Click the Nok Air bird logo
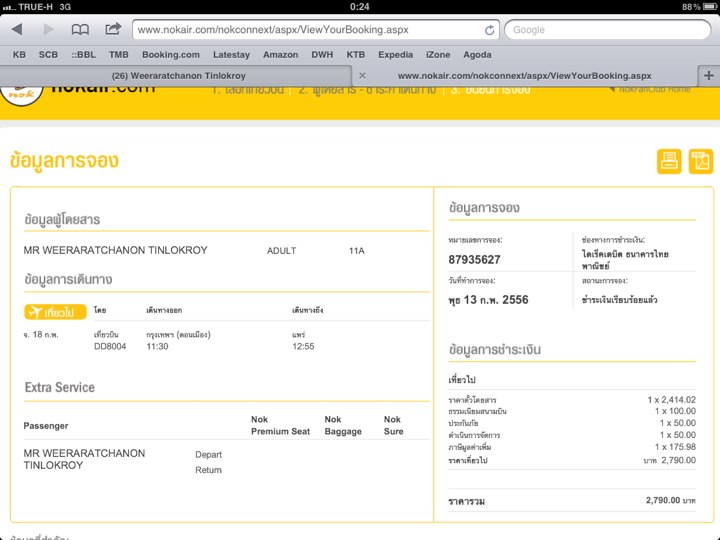The height and width of the screenshot is (540, 720). pos(21,94)
